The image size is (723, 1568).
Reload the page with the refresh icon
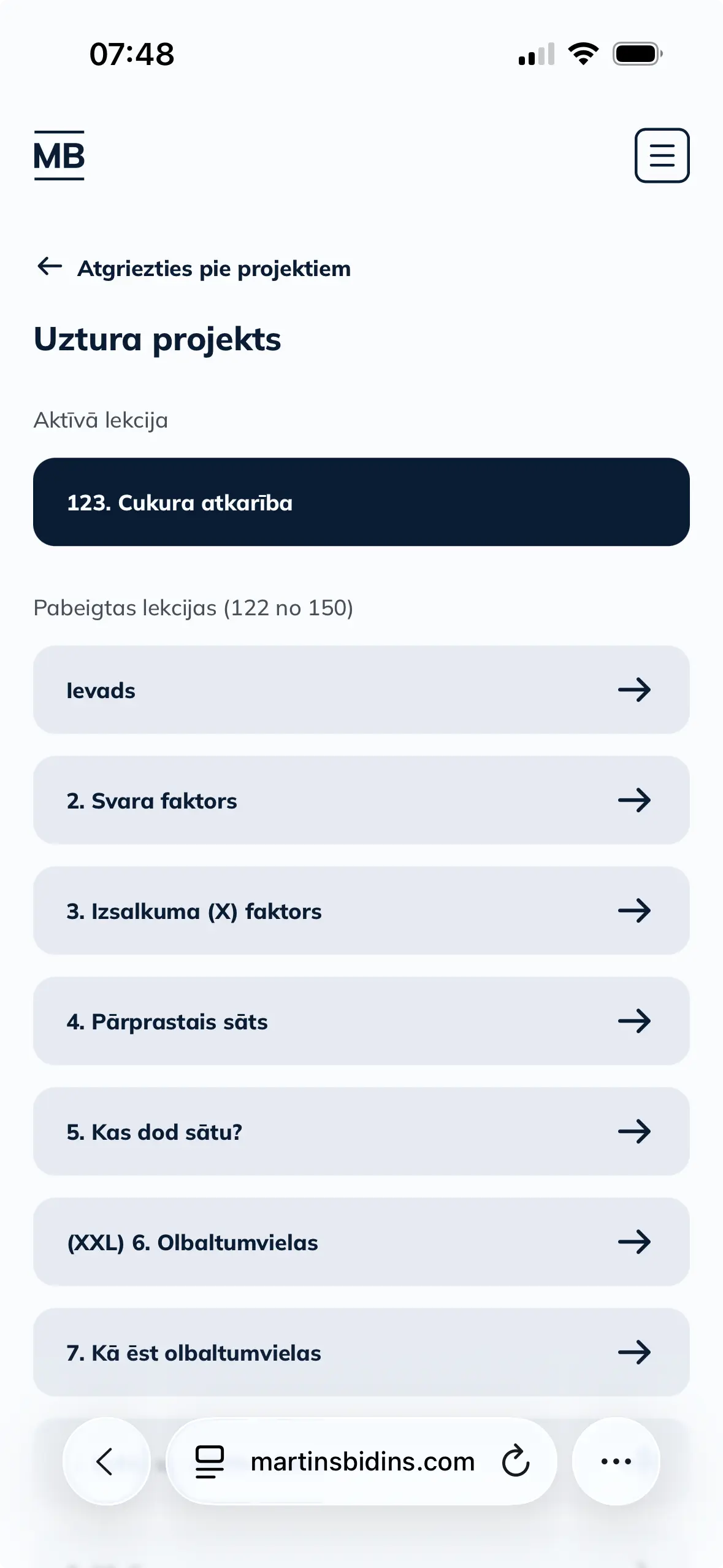[x=515, y=1461]
